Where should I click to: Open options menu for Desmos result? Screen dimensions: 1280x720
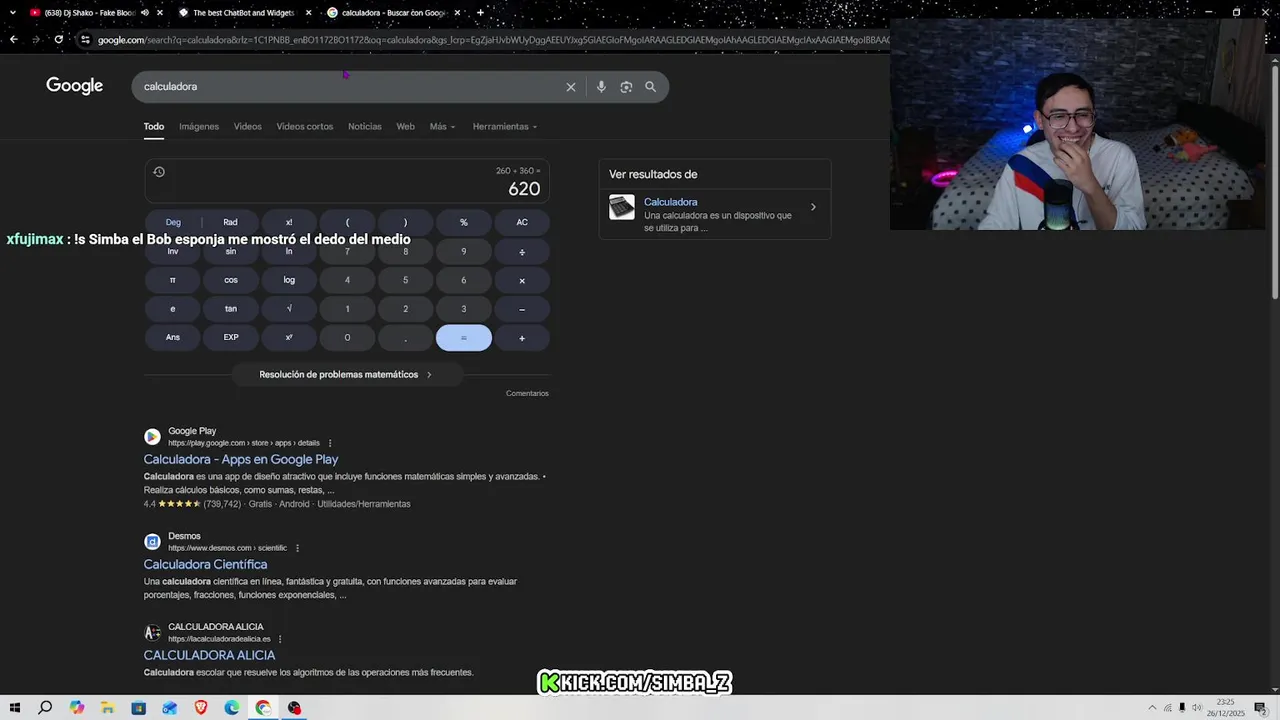click(297, 548)
